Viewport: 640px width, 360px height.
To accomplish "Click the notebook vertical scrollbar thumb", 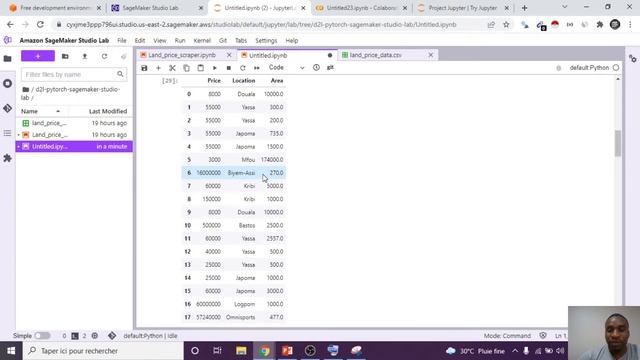I will [x=618, y=143].
